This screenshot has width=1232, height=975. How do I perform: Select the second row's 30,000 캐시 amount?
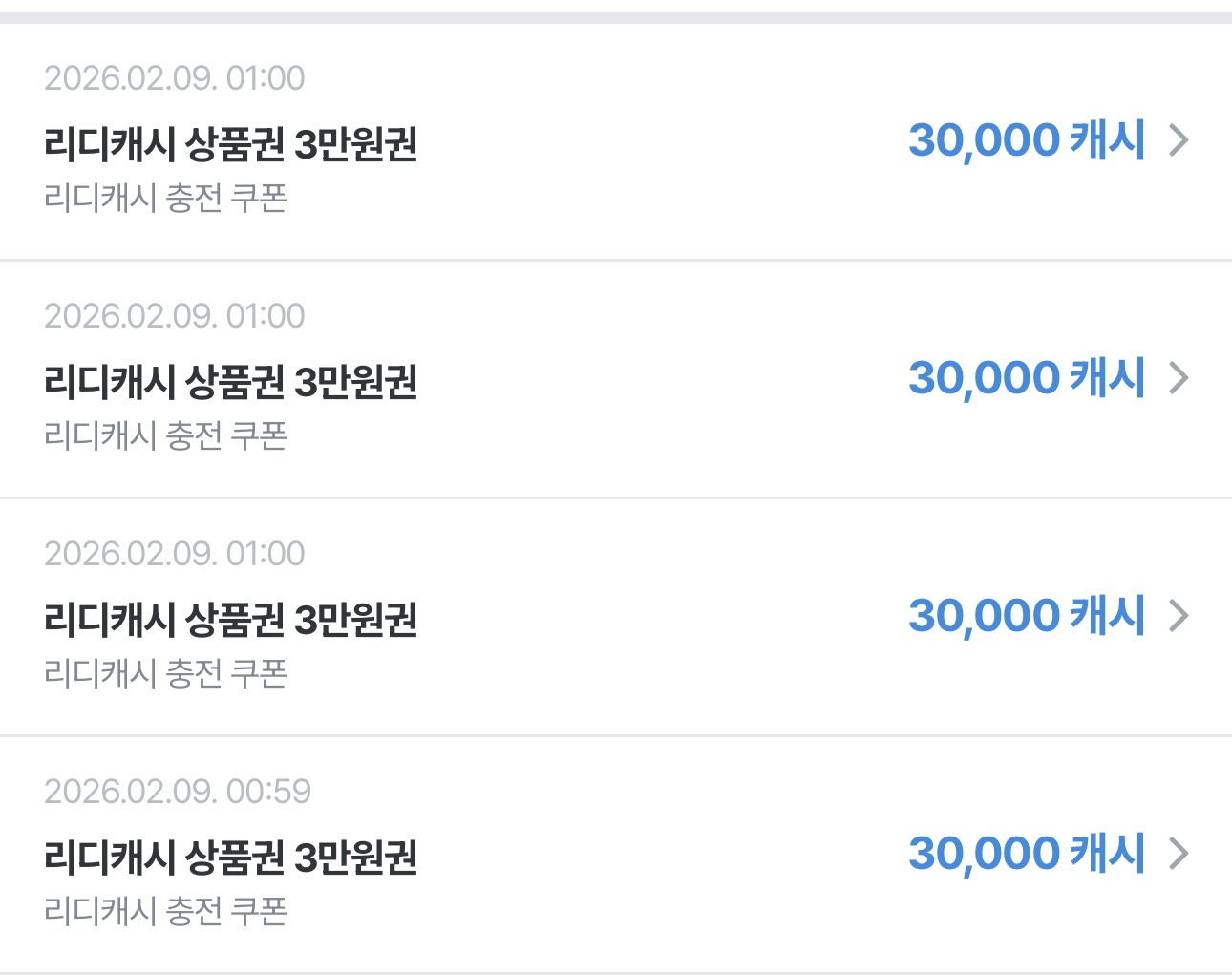pyautogui.click(x=1027, y=378)
